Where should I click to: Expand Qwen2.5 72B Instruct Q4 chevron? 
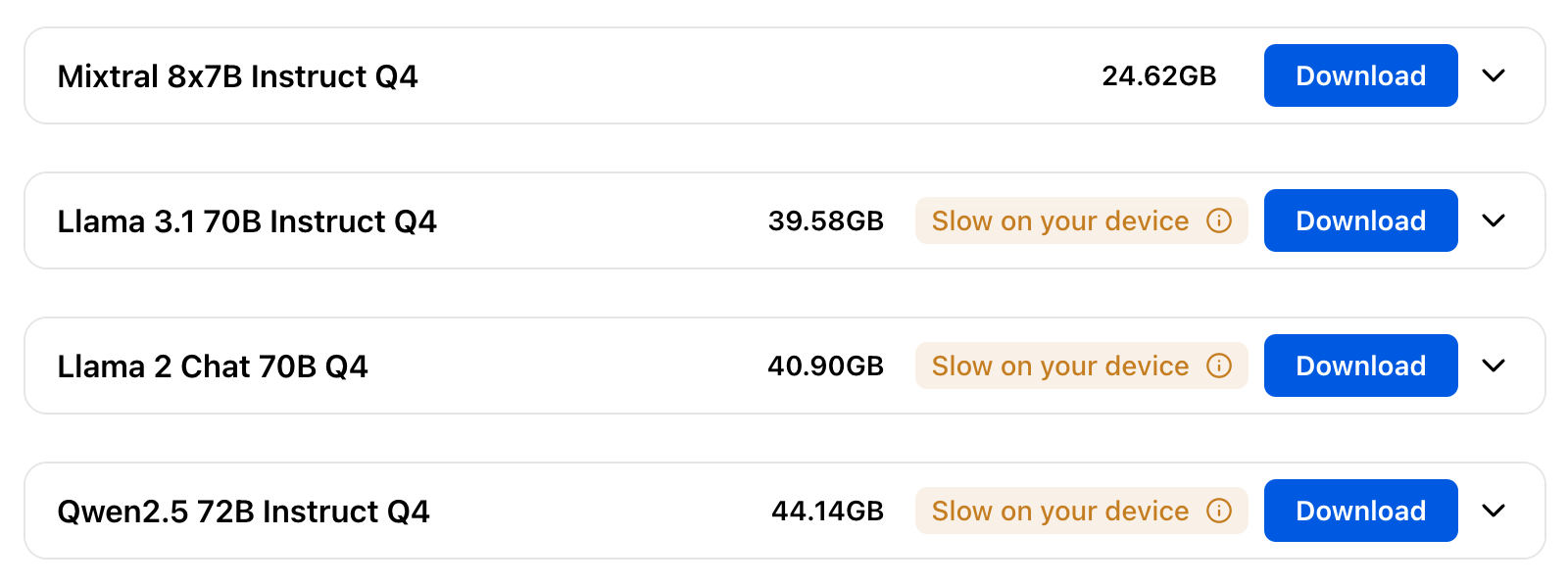pos(1494,511)
